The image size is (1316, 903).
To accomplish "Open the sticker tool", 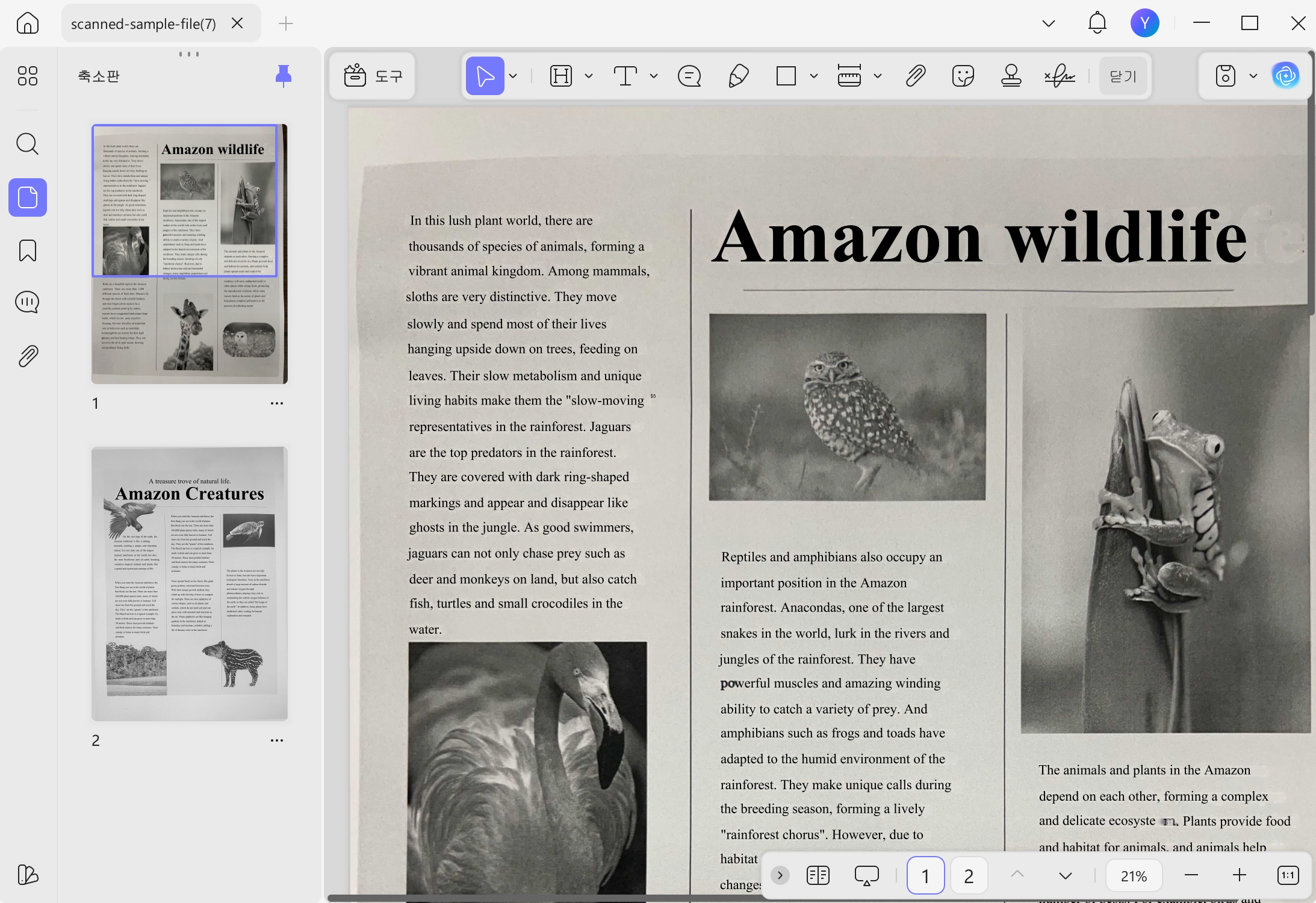I will point(963,76).
